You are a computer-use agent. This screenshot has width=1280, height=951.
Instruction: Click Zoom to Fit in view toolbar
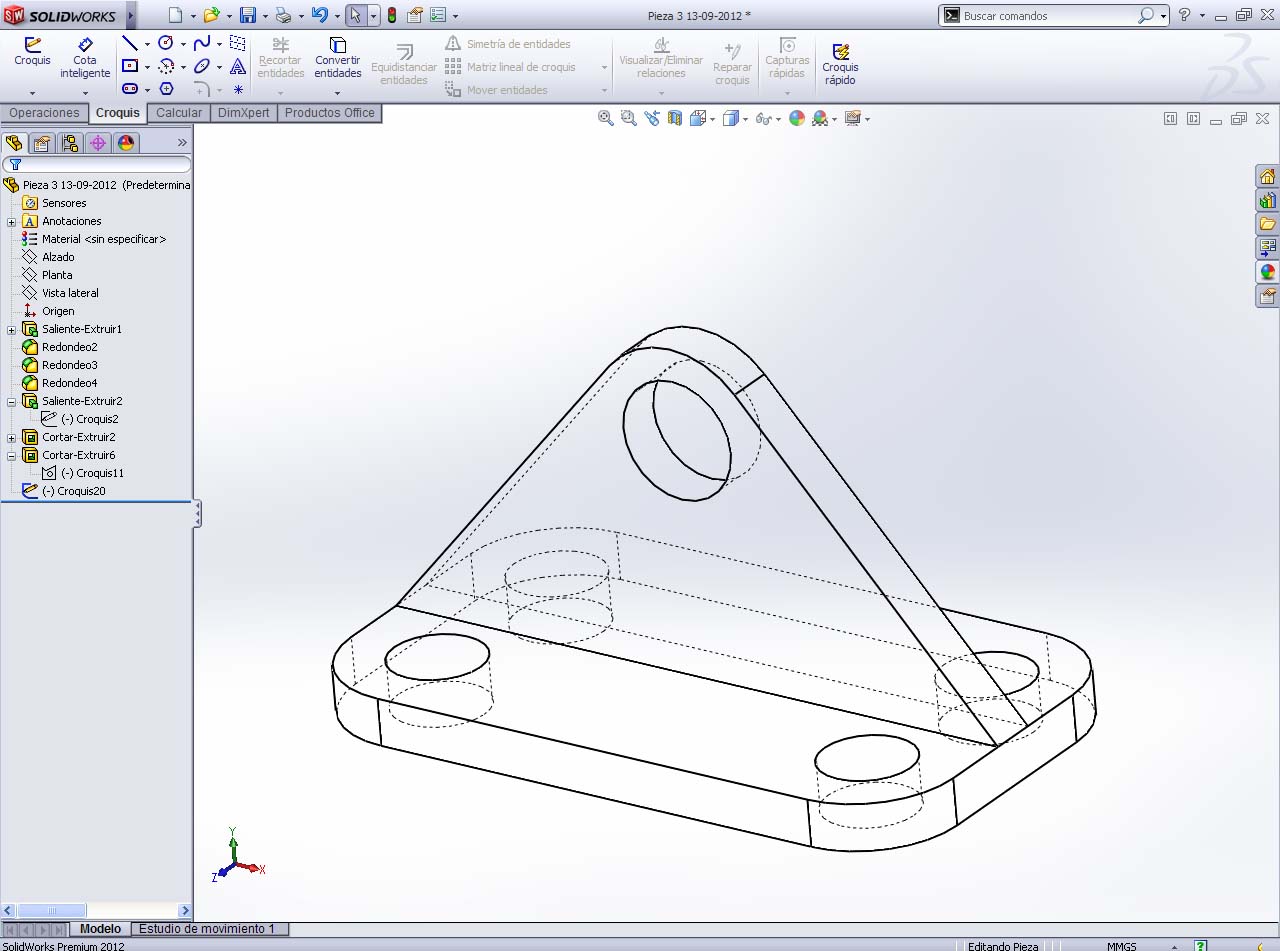click(x=605, y=118)
